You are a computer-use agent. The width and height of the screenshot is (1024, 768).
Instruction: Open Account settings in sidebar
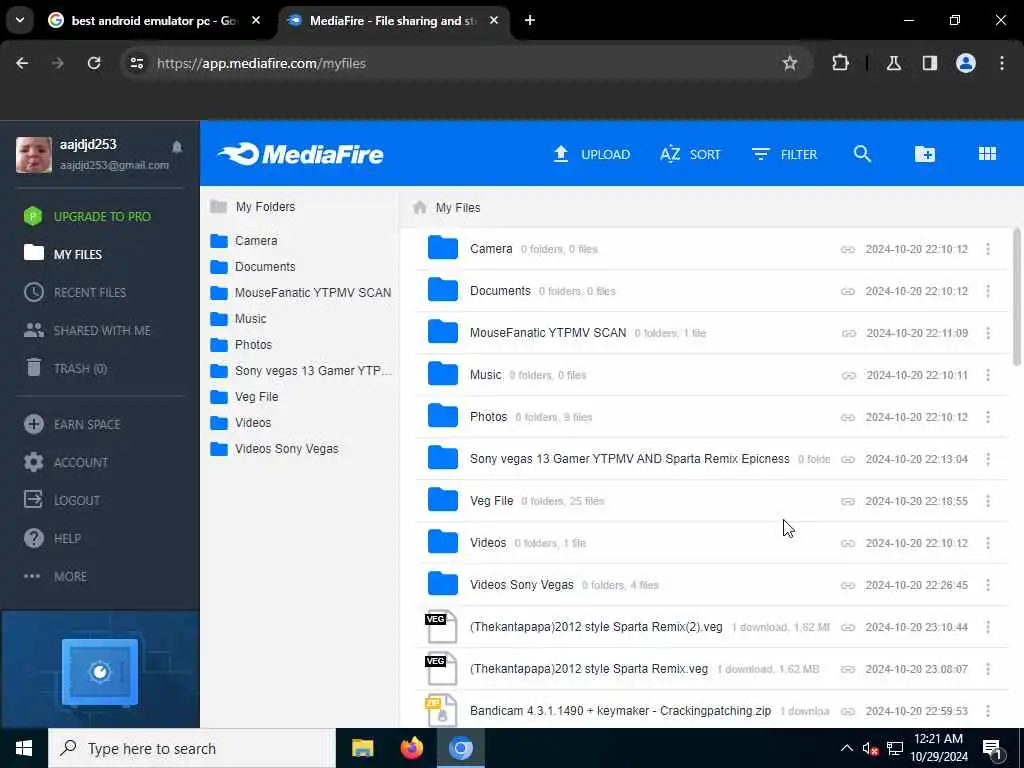point(66,462)
